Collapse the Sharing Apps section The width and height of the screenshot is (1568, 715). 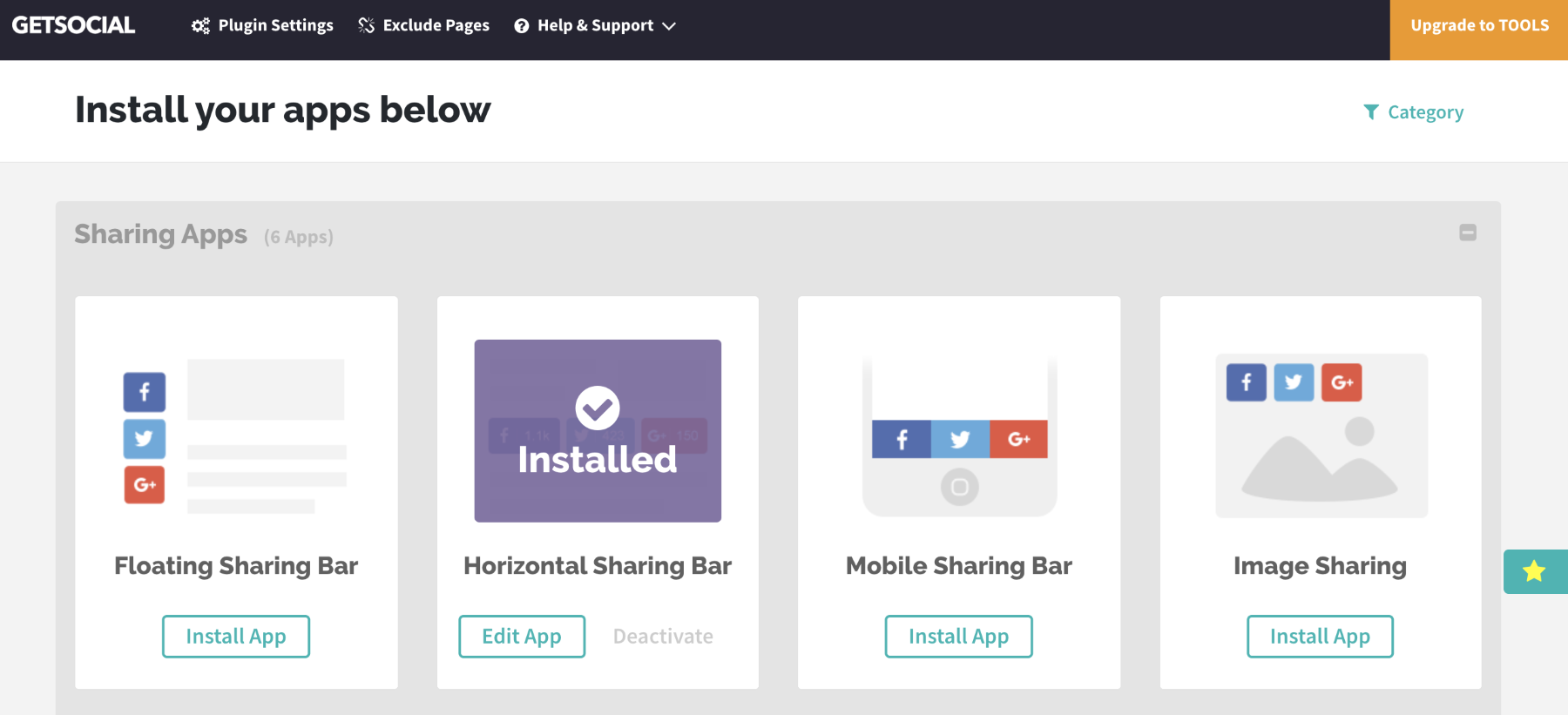coord(1468,233)
